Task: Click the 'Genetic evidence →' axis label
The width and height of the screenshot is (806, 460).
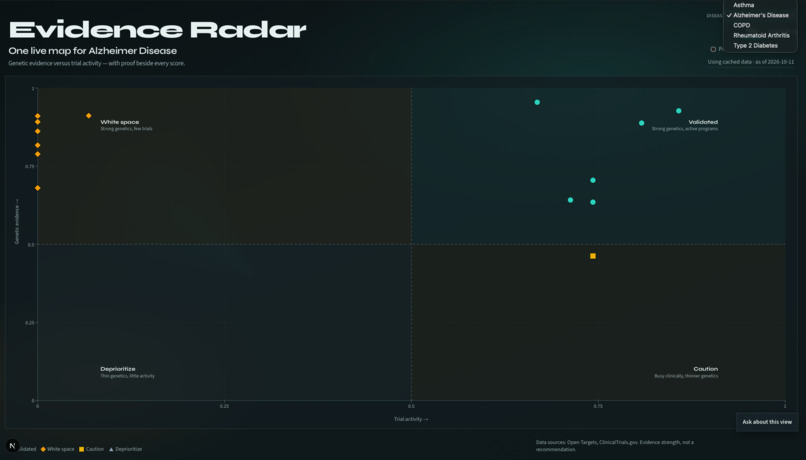Action: click(16, 221)
